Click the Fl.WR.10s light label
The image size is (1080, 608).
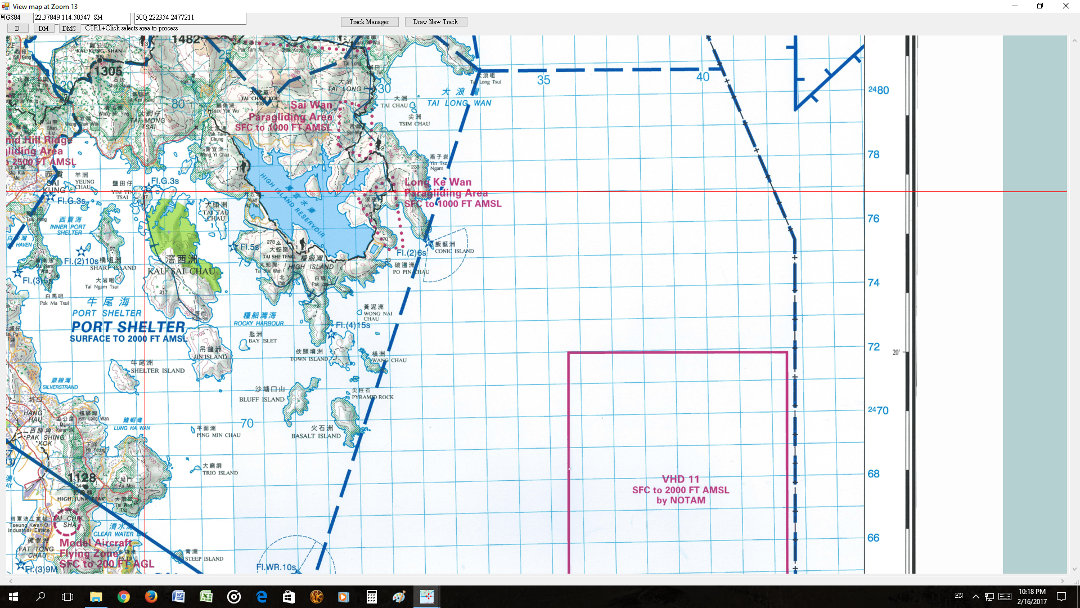276,567
